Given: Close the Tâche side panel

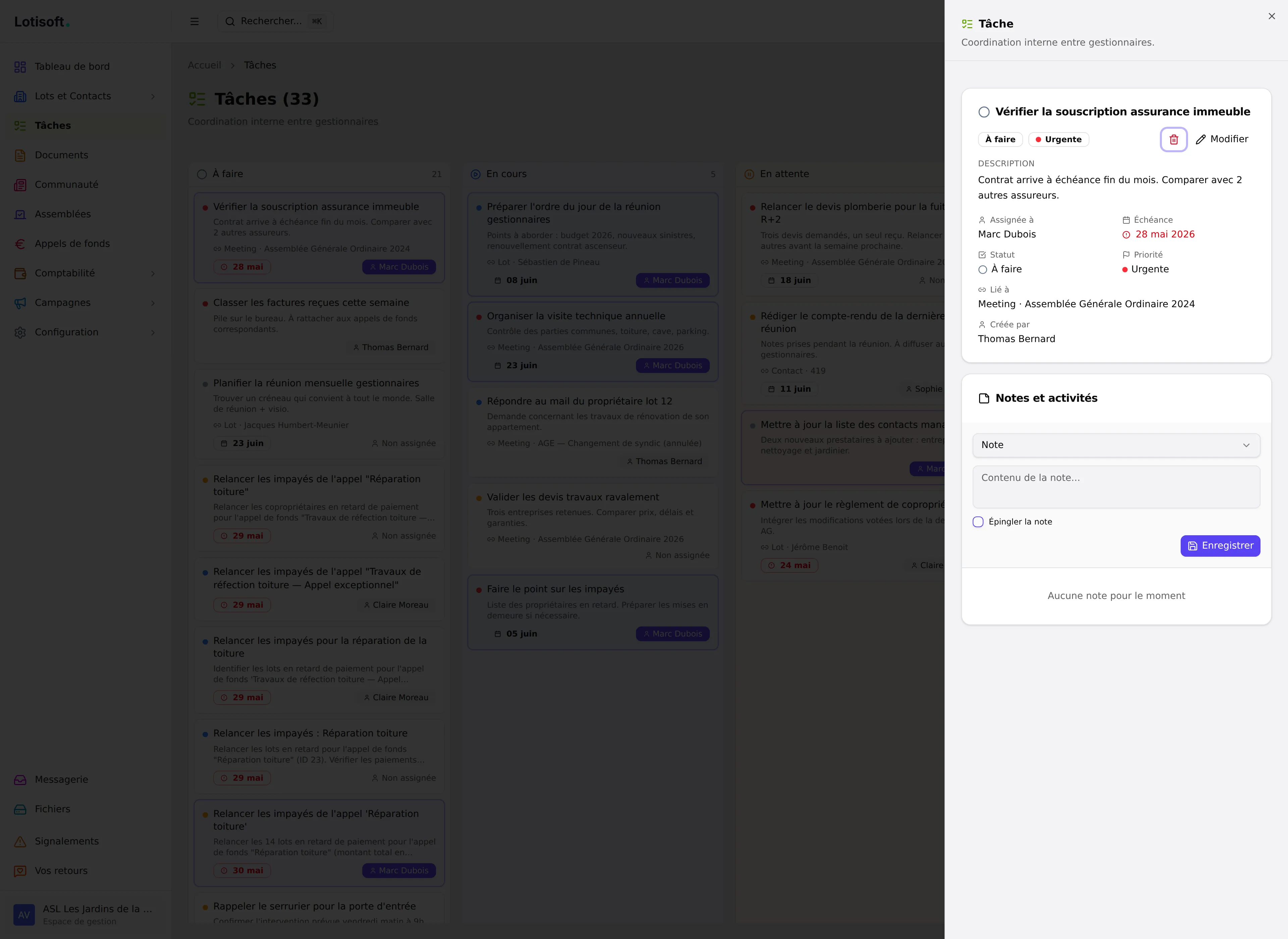Looking at the screenshot, I should 1272,16.
